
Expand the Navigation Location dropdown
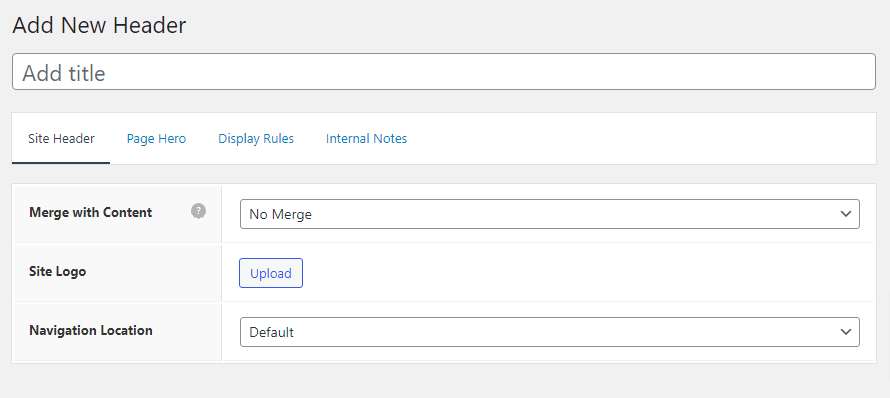click(x=549, y=332)
